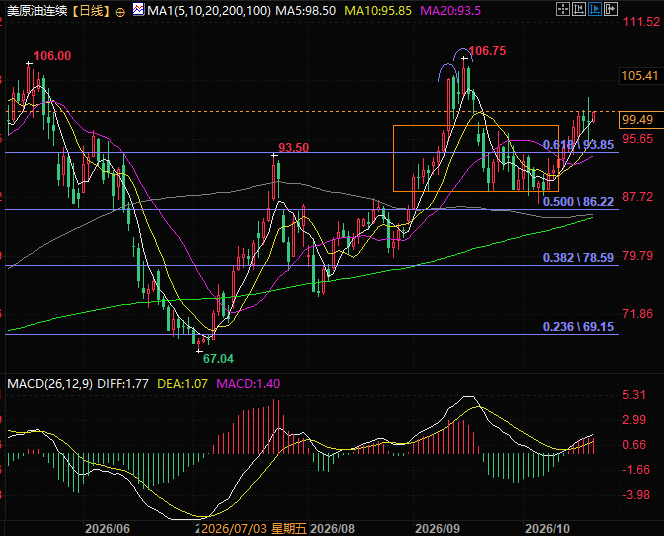Image resolution: width=664 pixels, height=536 pixels.
Task: Click the 105.41 price axis marker
Action: (x=639, y=76)
